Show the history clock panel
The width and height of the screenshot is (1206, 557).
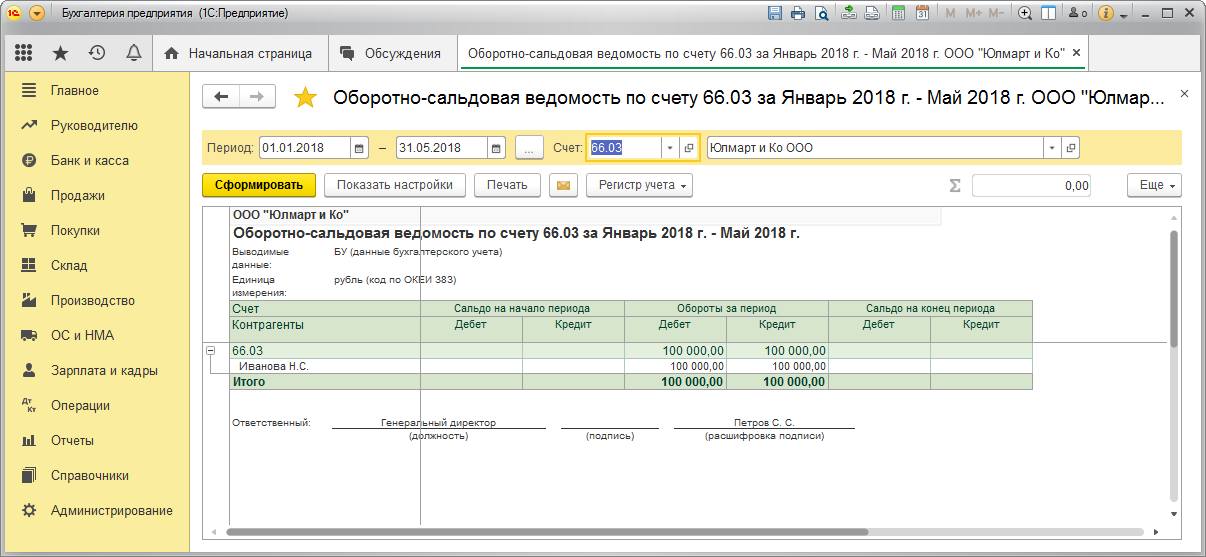tap(97, 53)
